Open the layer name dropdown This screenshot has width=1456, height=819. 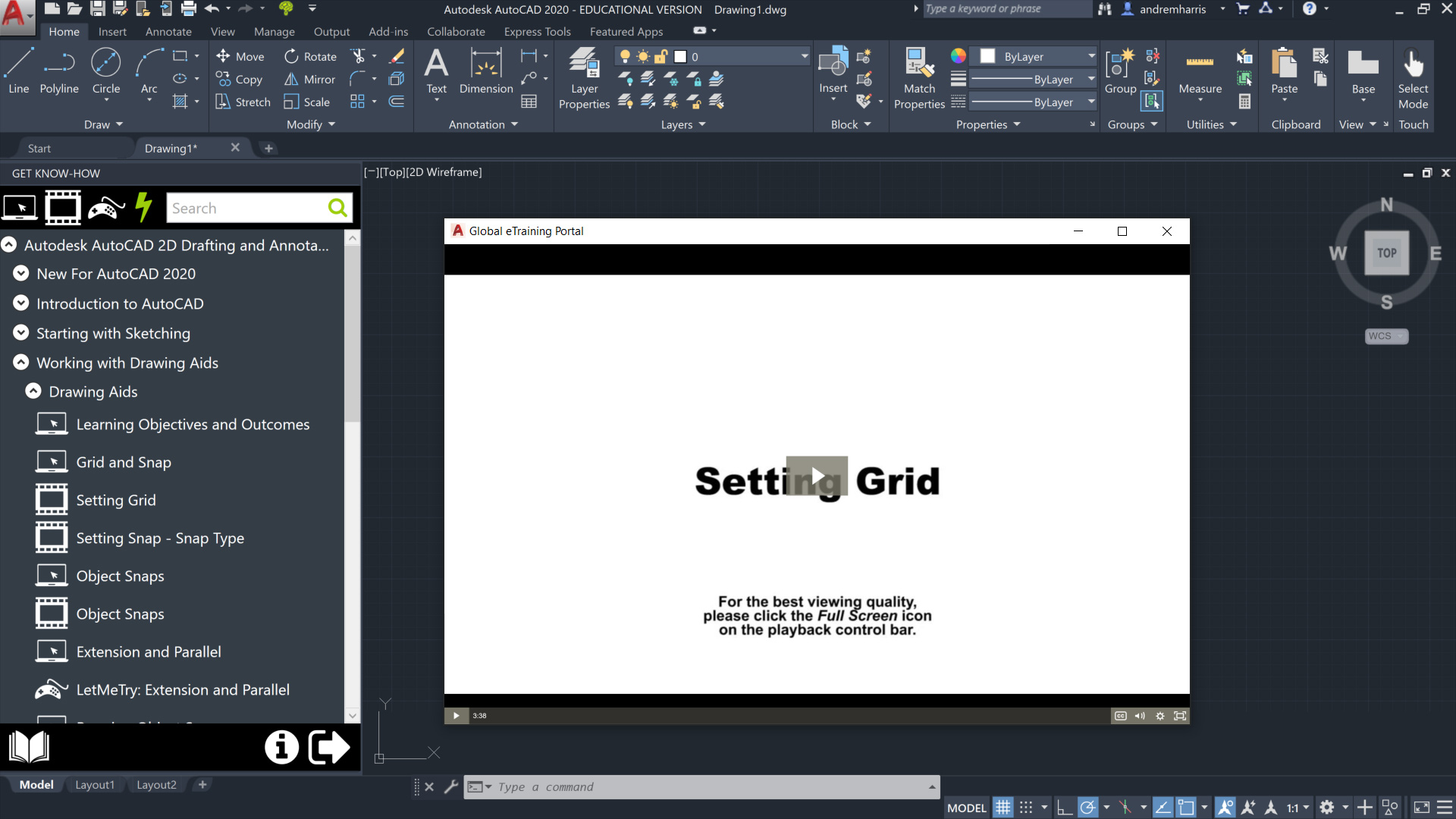pos(804,56)
